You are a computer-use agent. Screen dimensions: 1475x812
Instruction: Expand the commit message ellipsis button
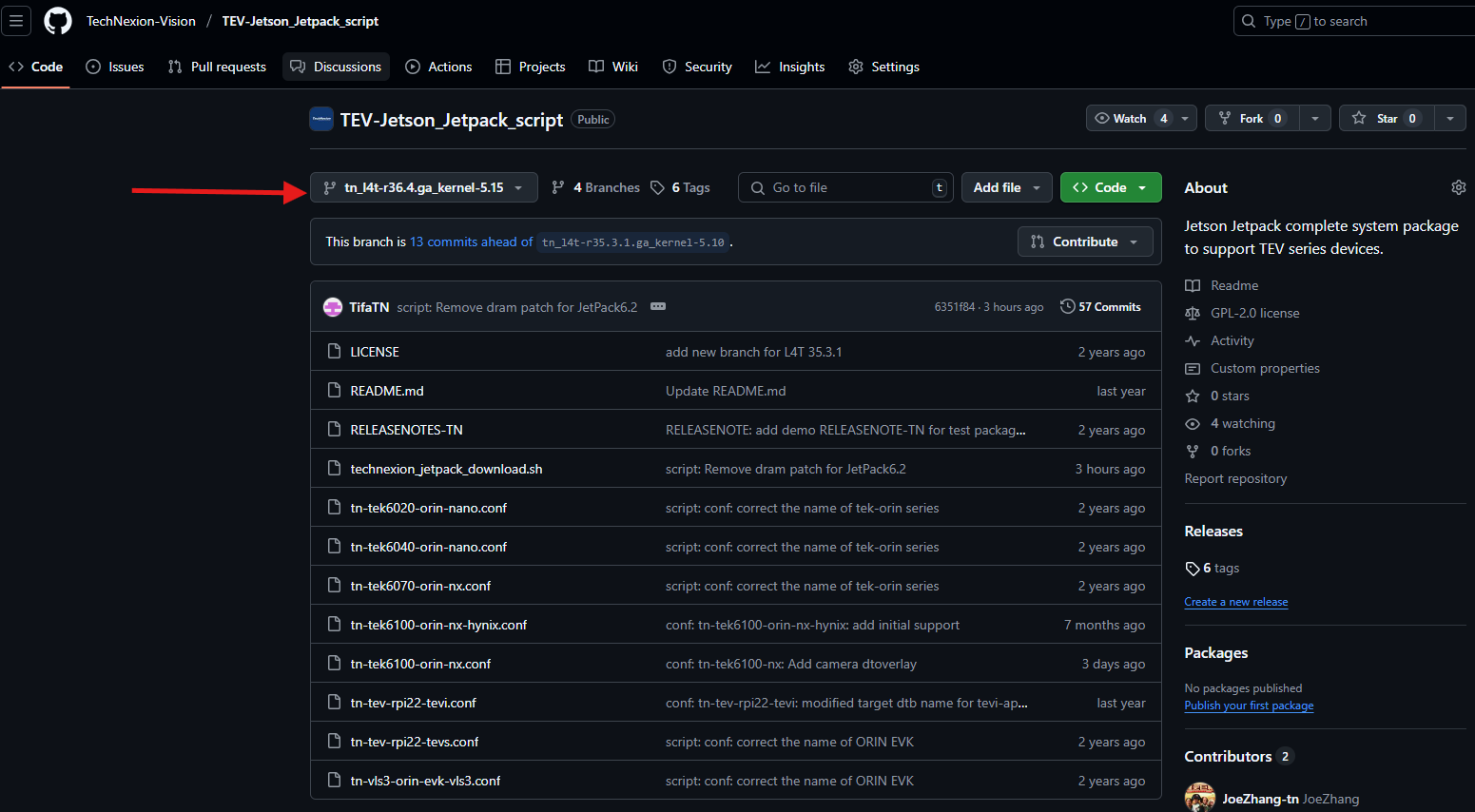click(658, 306)
